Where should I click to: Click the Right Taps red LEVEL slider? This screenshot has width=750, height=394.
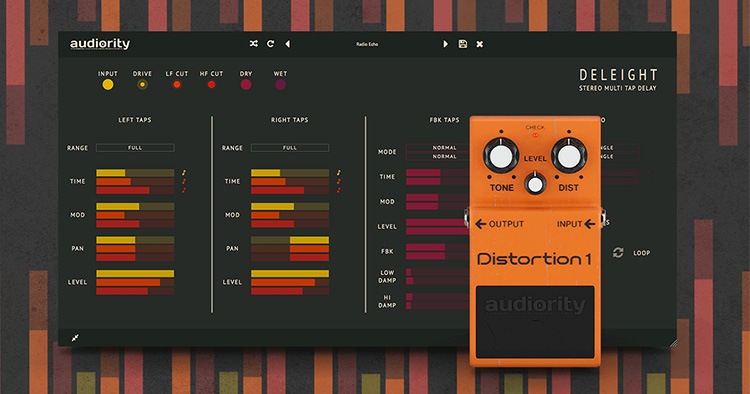tap(290, 291)
